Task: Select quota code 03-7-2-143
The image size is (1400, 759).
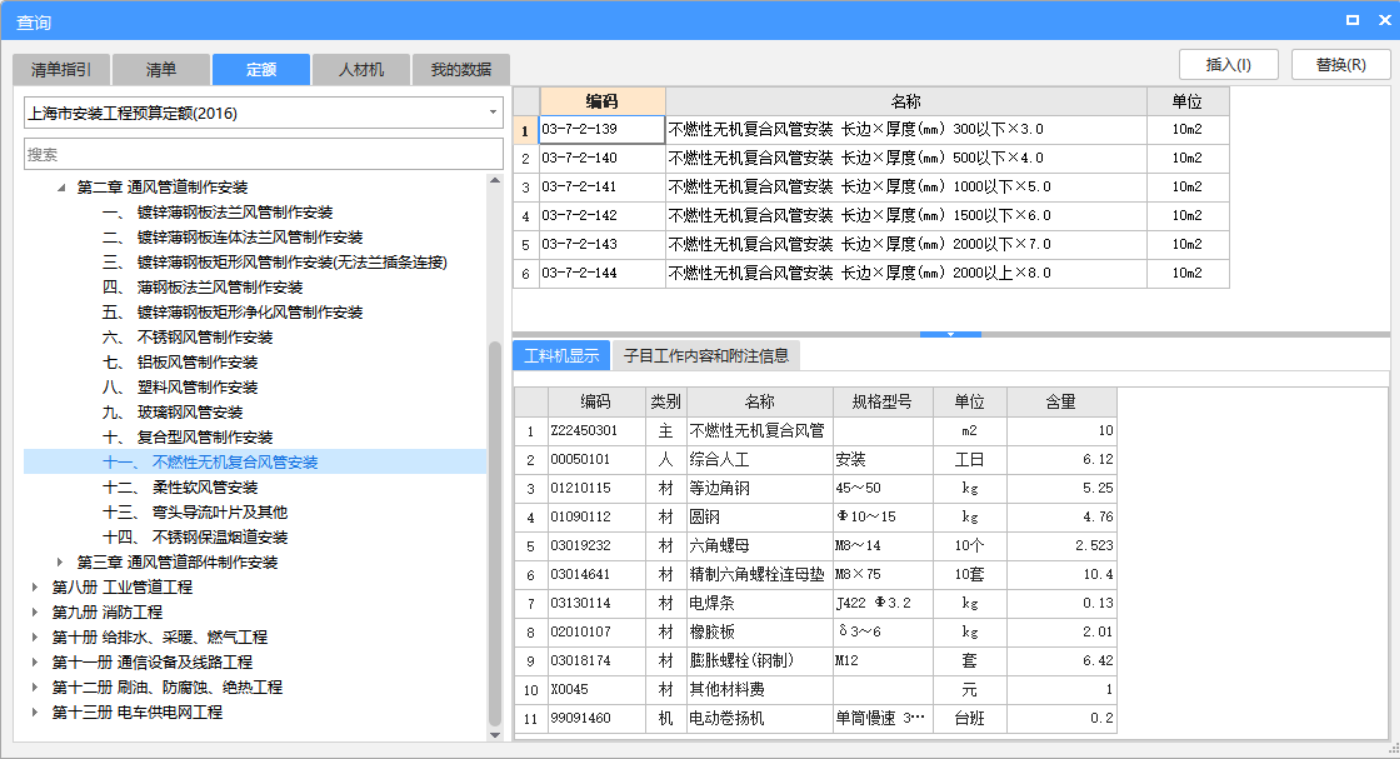Action: [602, 245]
